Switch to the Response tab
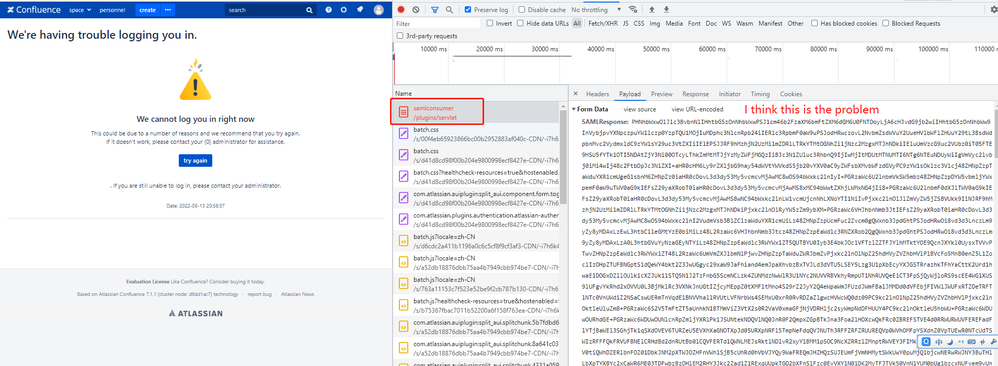 click(x=695, y=94)
